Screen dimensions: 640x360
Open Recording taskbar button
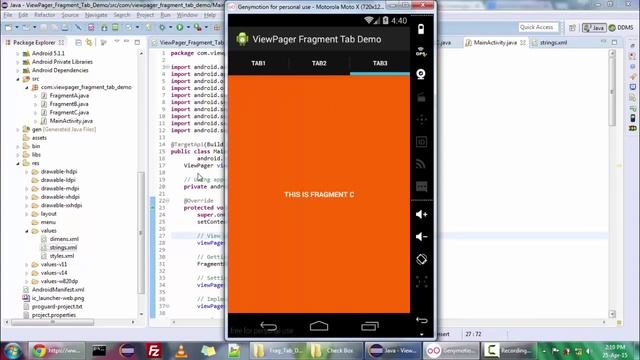508,351
